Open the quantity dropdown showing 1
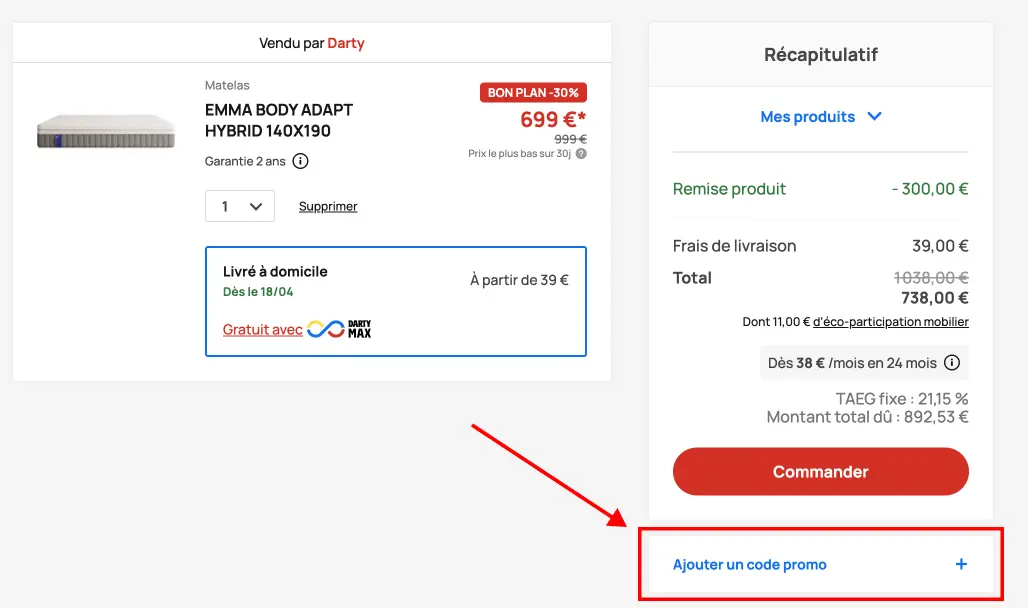This screenshot has width=1028, height=608. [x=240, y=206]
